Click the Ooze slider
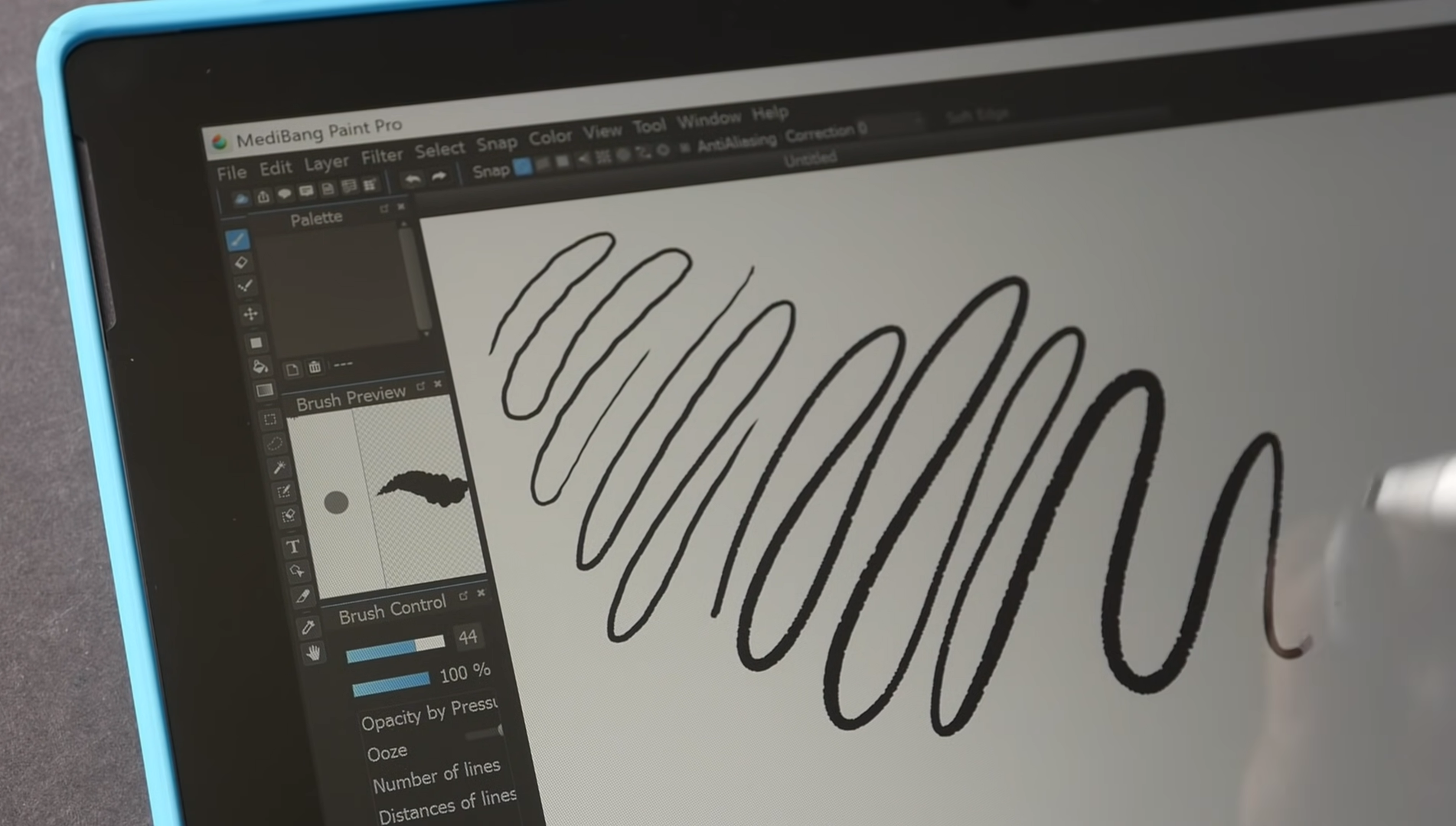Viewport: 1456px width, 826px height. 484,733
